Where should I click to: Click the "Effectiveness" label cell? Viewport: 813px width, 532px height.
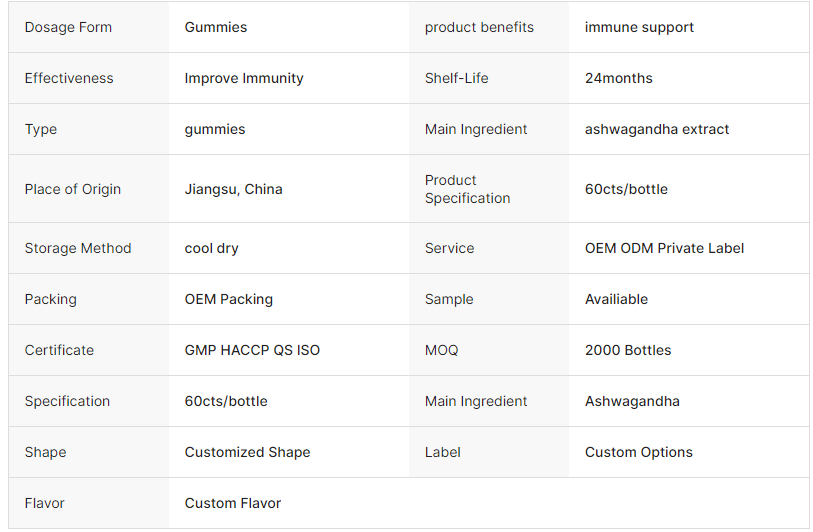tap(69, 78)
